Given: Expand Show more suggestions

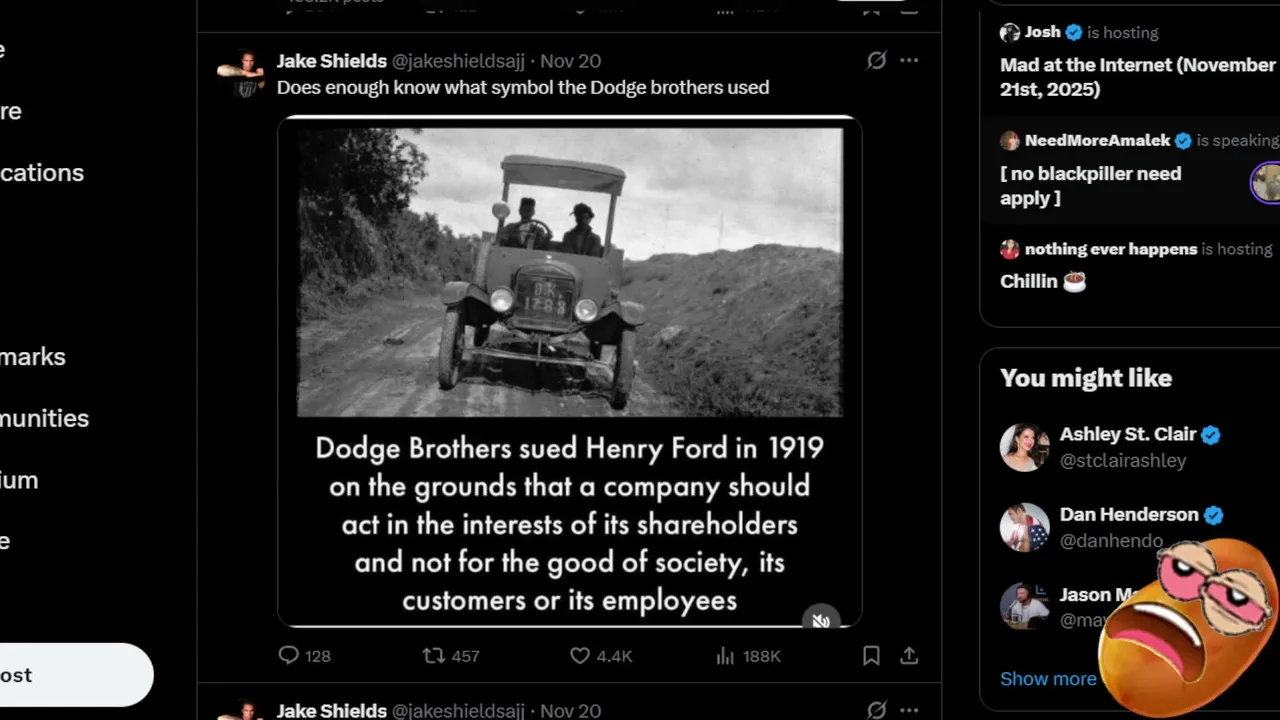Looking at the screenshot, I should 1048,679.
